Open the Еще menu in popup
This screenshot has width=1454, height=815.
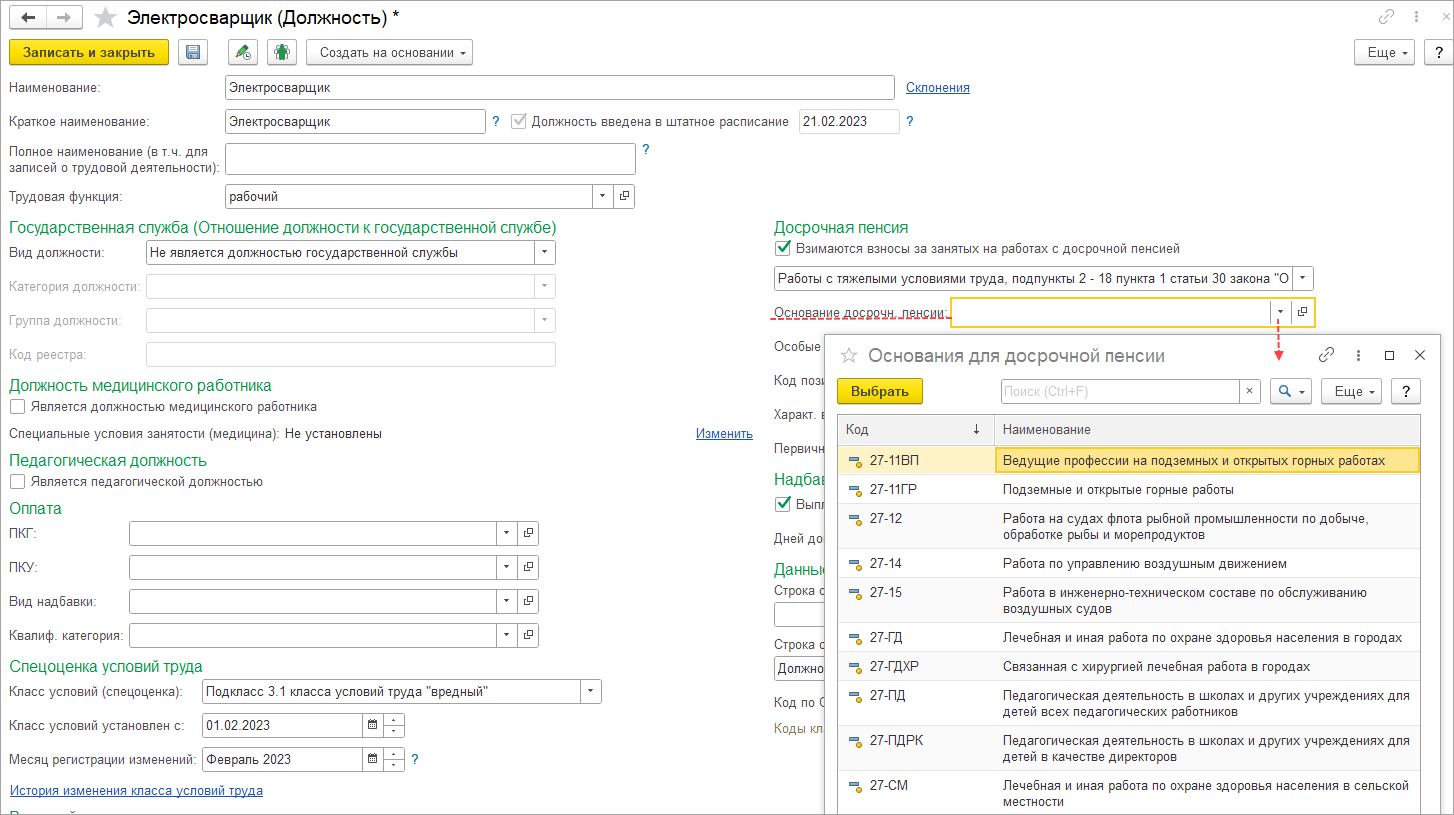[x=1350, y=392]
